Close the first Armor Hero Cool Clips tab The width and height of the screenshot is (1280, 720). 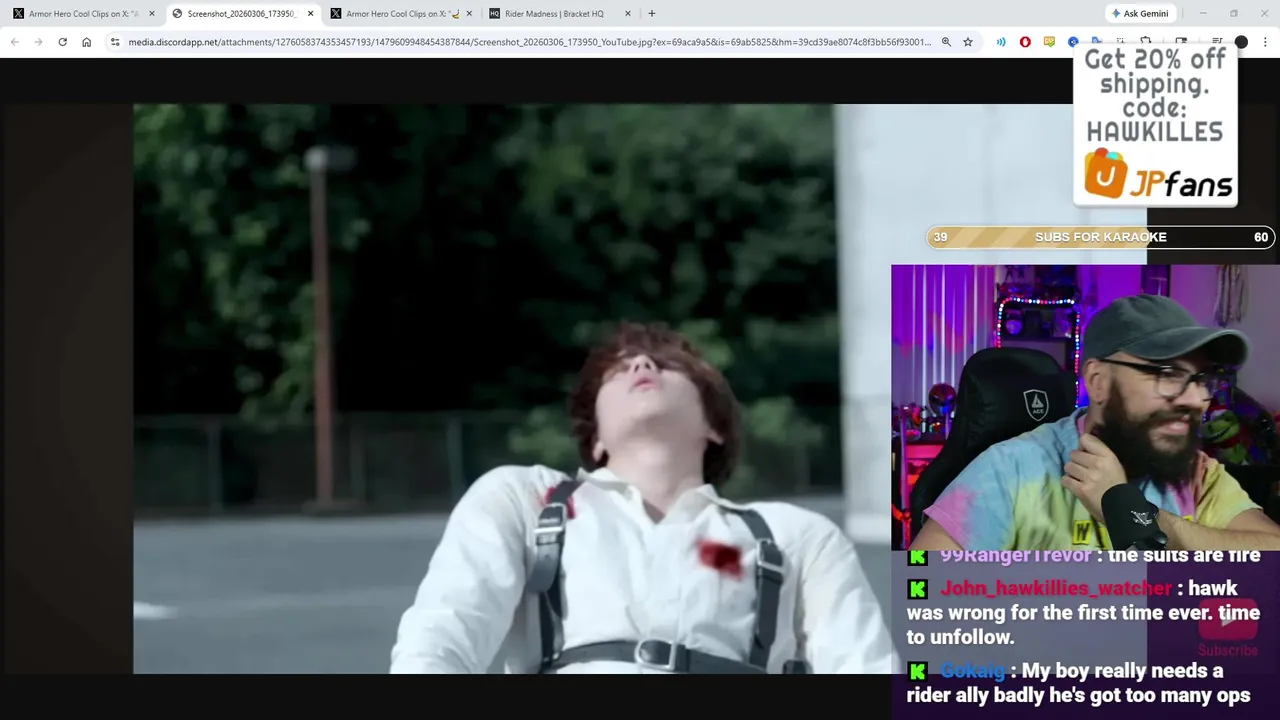click(x=152, y=13)
